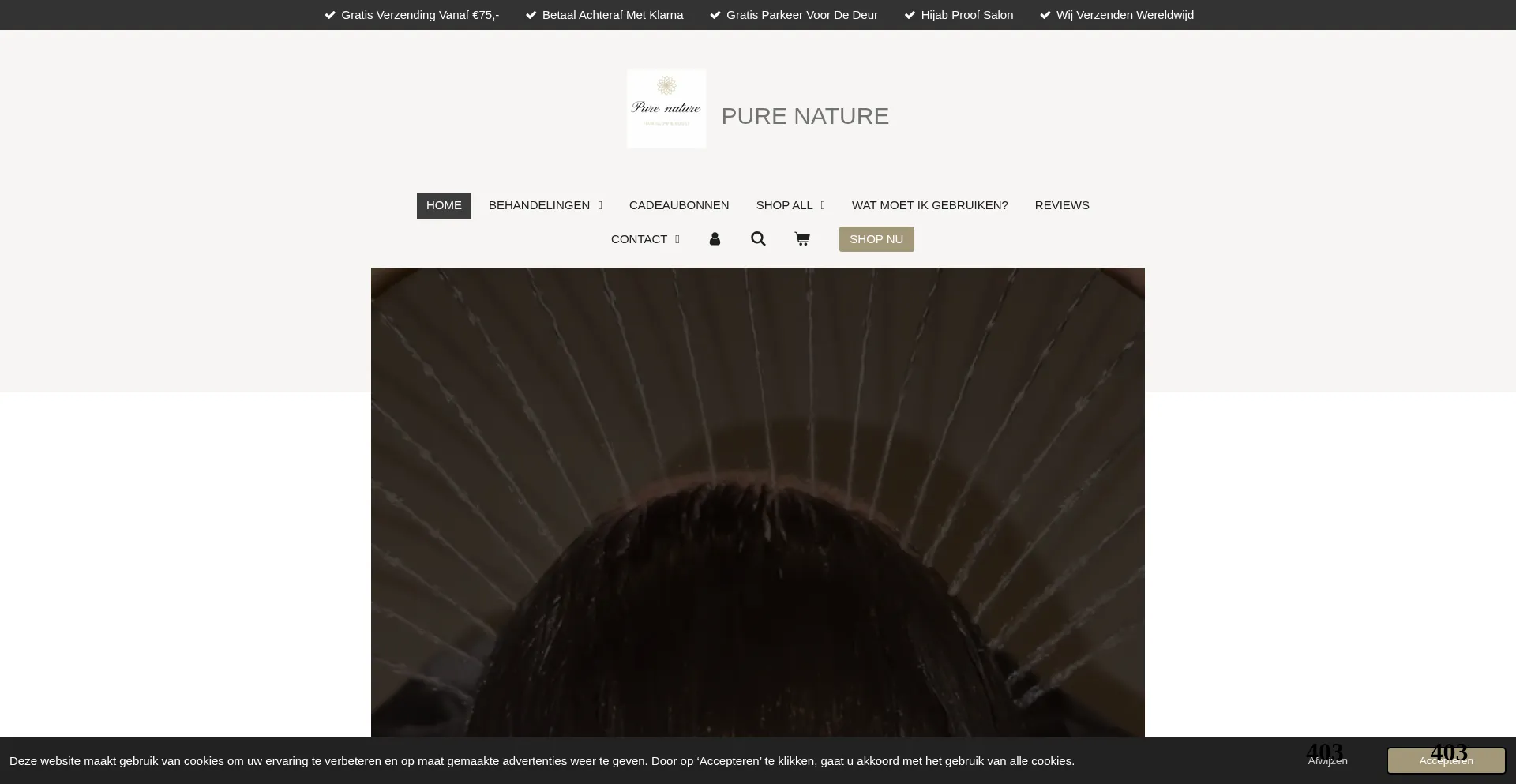The height and width of the screenshot is (784, 1516).
Task: Click checkmark beside Wij Verzenden Wereldwijd
Action: pyautogui.click(x=1045, y=15)
